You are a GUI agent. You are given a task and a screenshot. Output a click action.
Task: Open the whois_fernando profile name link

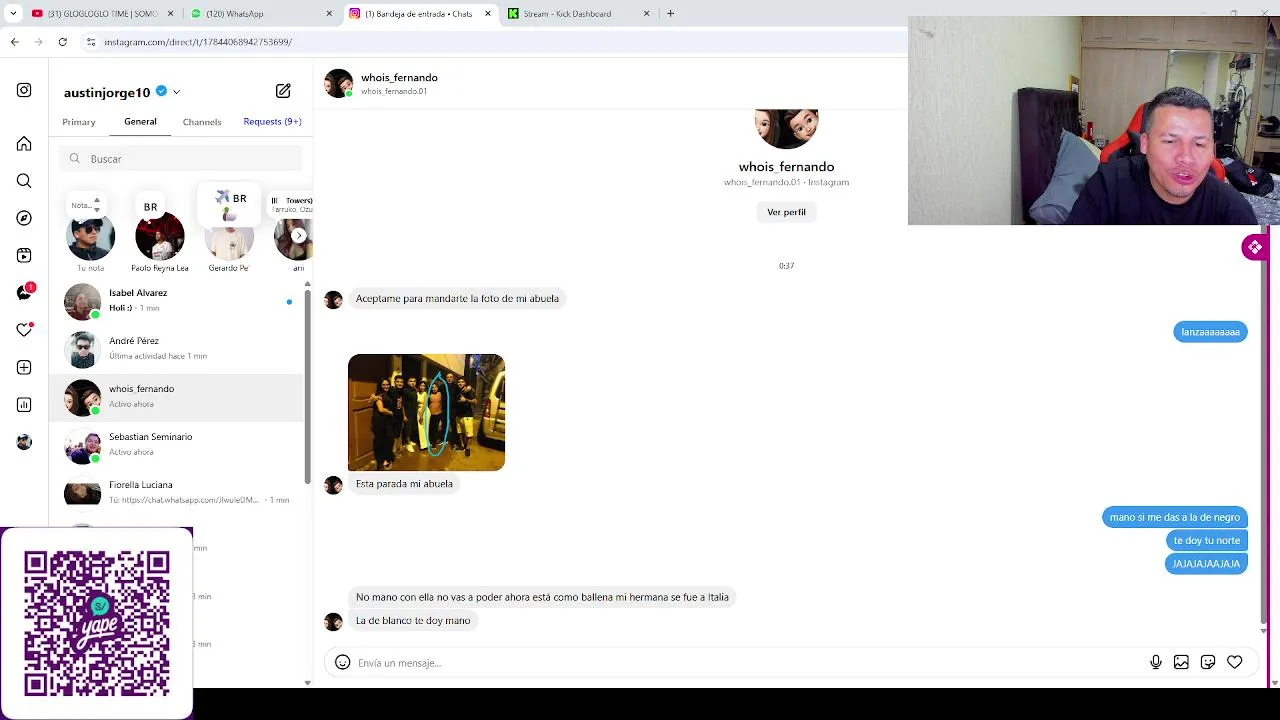click(786, 167)
